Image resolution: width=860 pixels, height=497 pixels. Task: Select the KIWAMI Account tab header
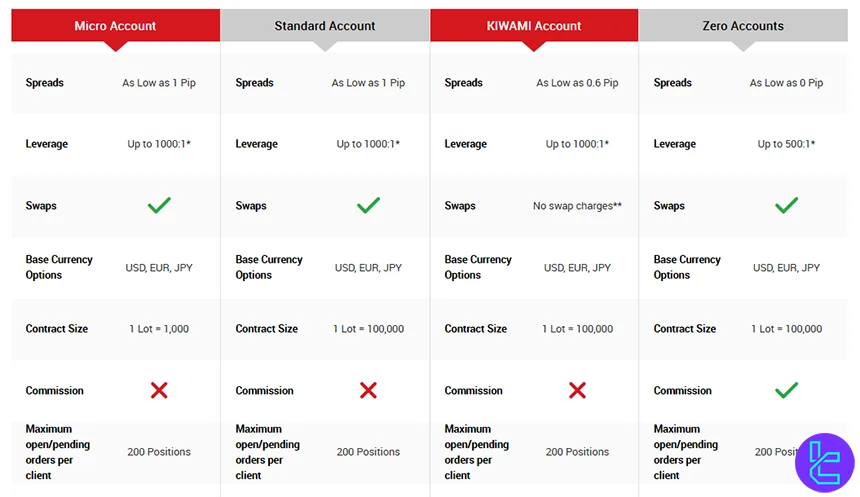(x=534, y=26)
